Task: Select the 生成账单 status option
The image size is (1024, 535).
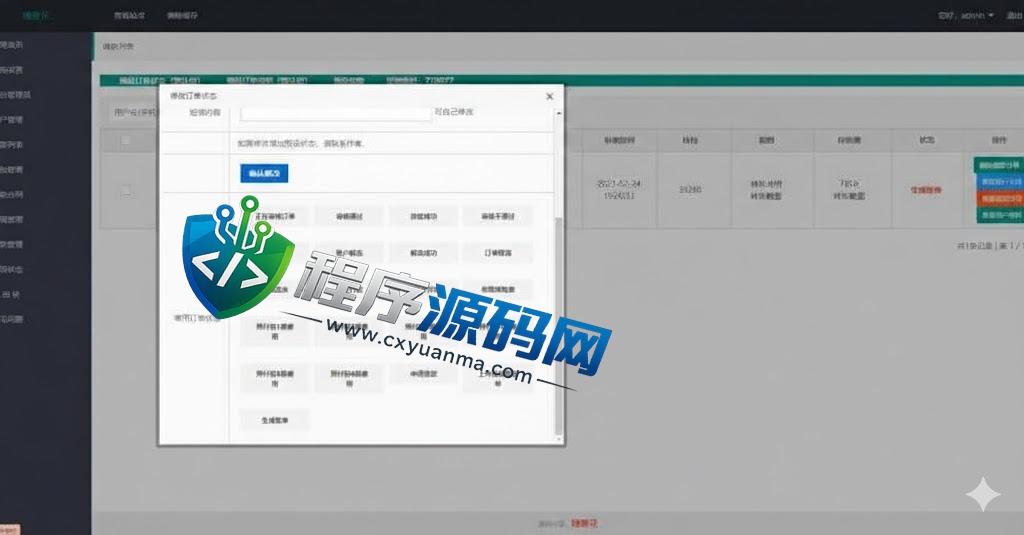Action: (275, 420)
